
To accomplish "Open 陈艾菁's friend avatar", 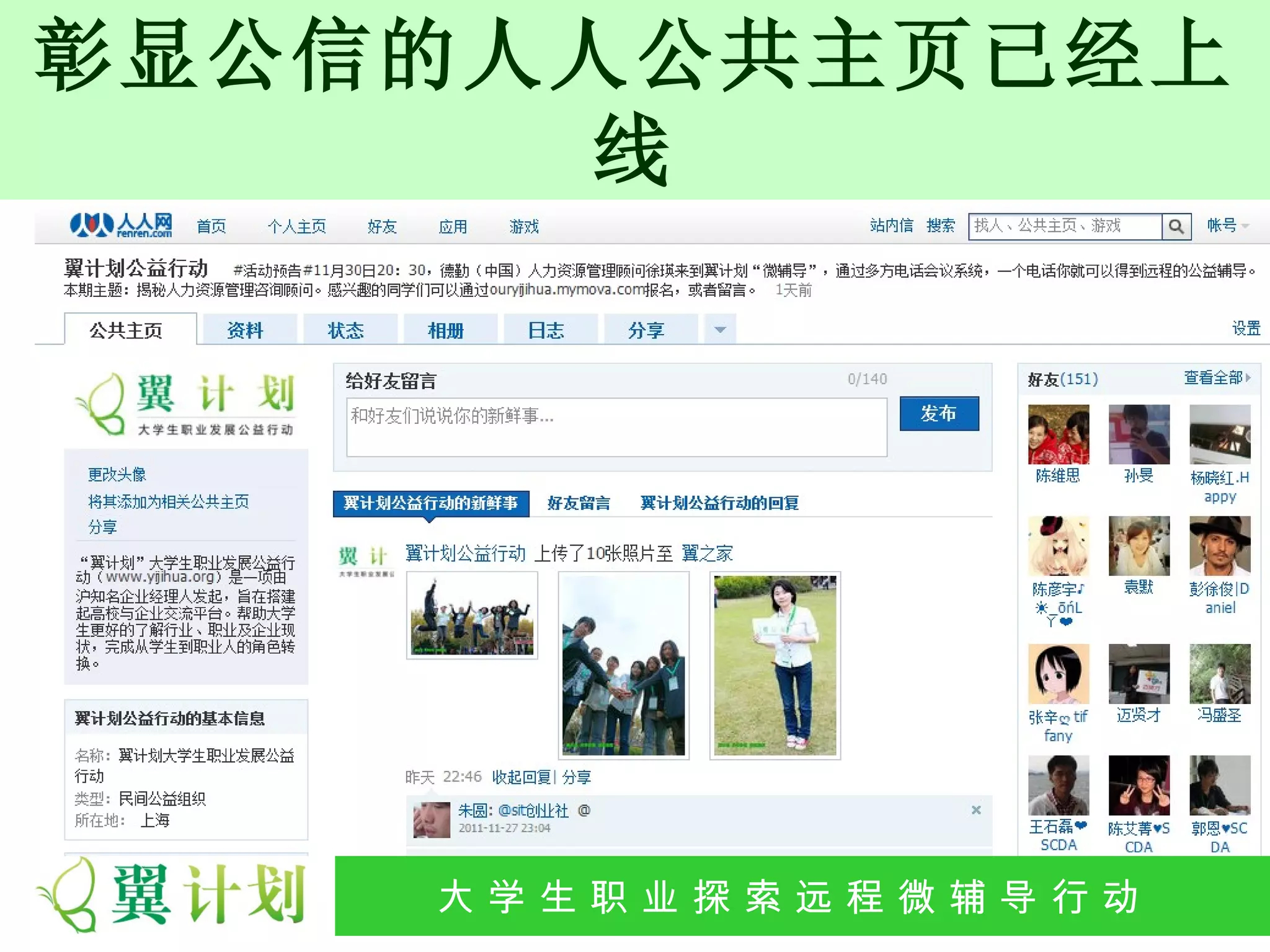I will pos(1139,785).
